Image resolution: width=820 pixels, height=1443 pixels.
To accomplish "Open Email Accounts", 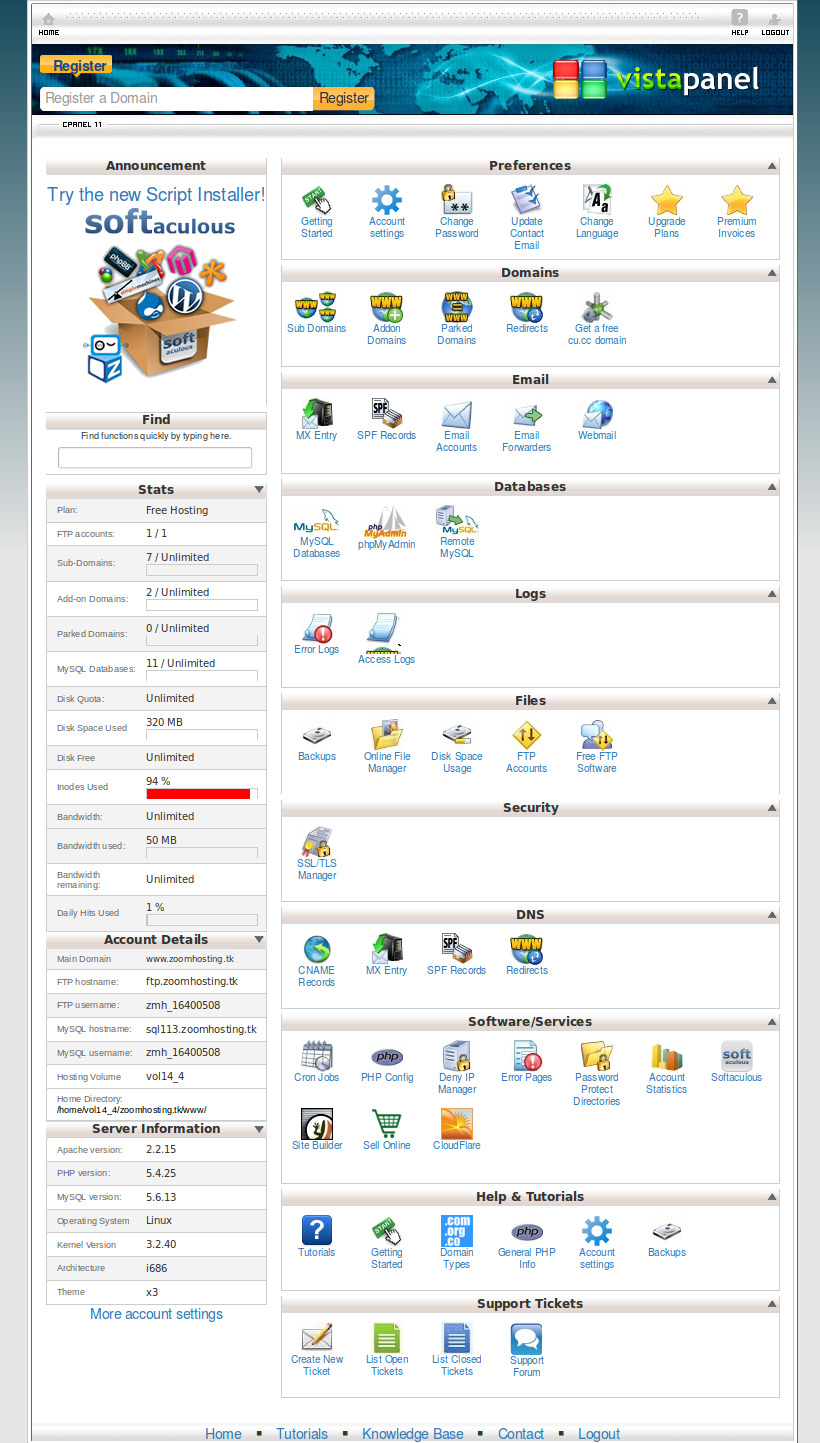I will point(457,426).
